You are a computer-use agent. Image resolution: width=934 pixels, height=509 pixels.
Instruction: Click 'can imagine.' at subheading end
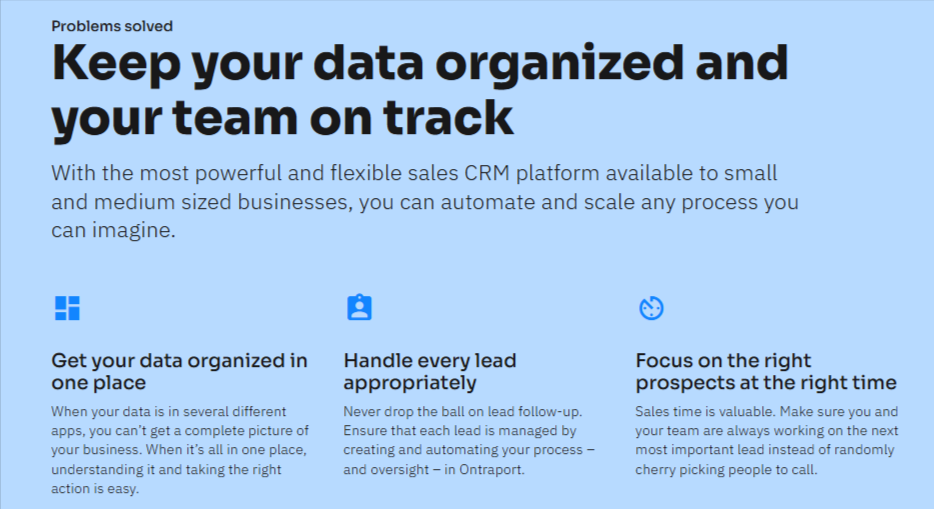(x=113, y=230)
